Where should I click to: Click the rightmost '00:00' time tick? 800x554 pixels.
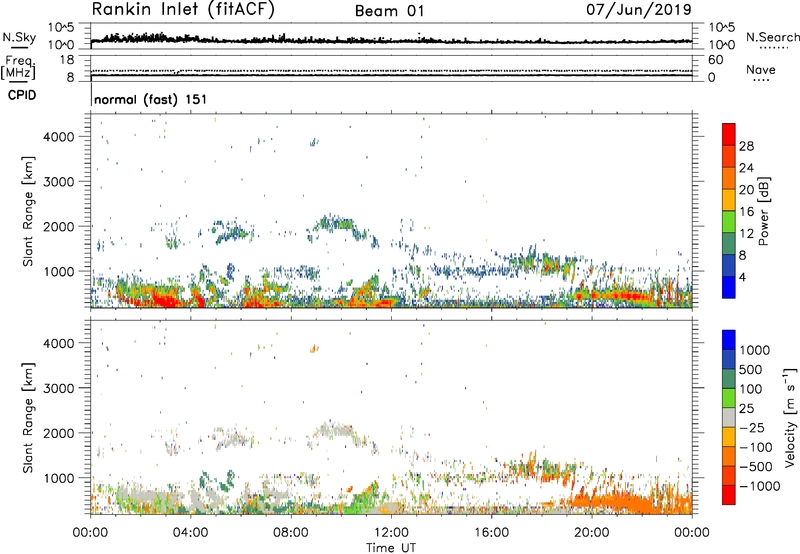click(692, 533)
